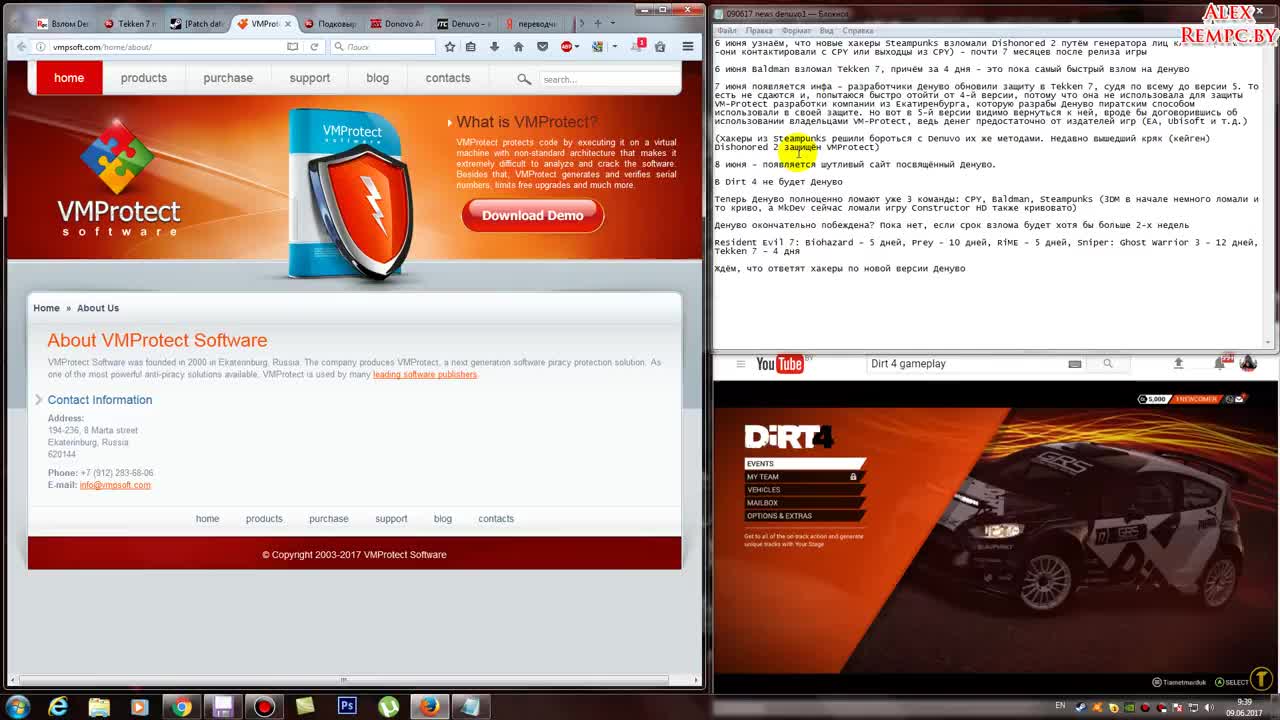Switch to the Denuvo browser tab
Viewport: 1280px width, 720px height.
[464, 23]
